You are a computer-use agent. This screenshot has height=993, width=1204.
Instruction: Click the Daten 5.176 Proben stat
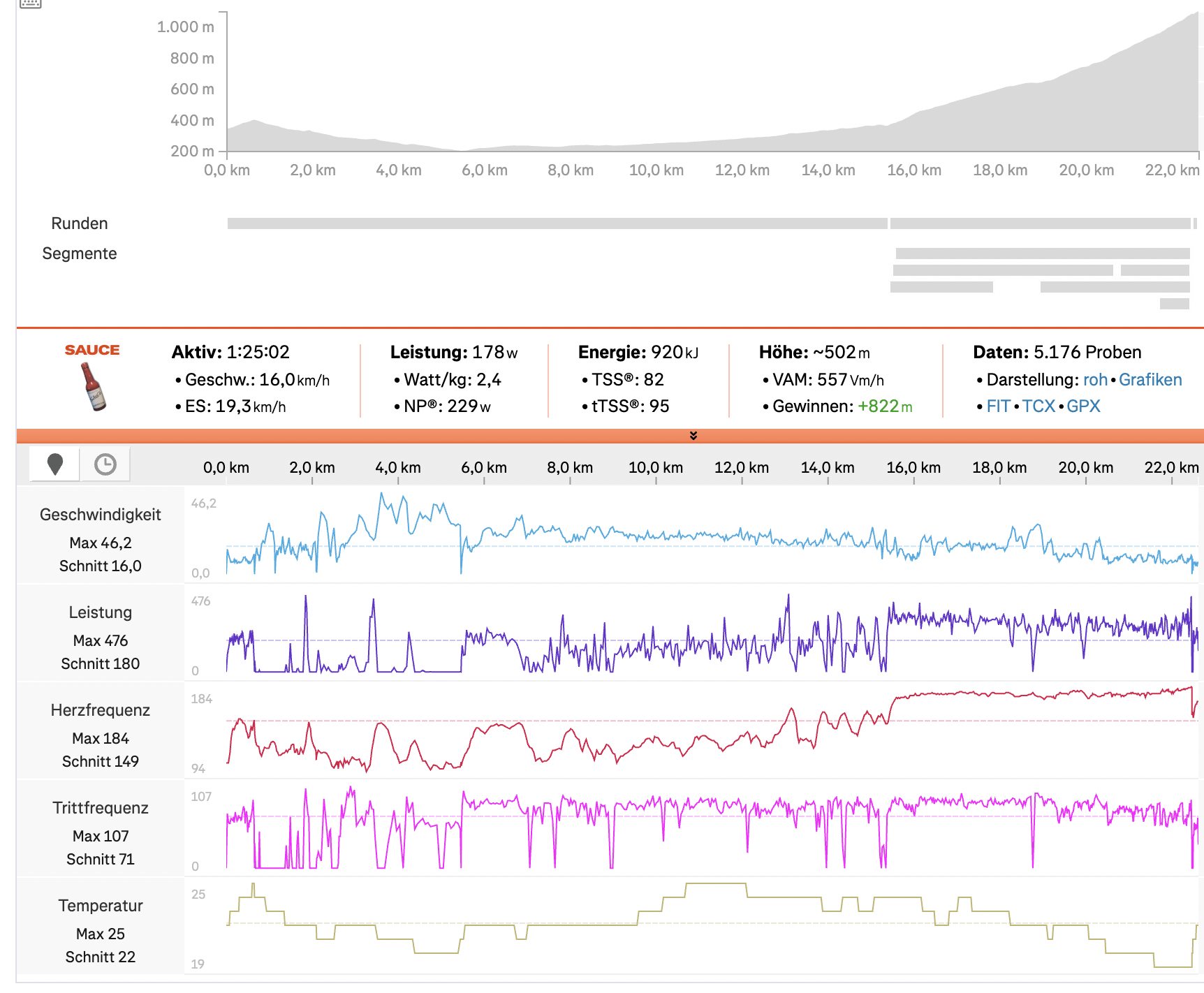[1057, 352]
